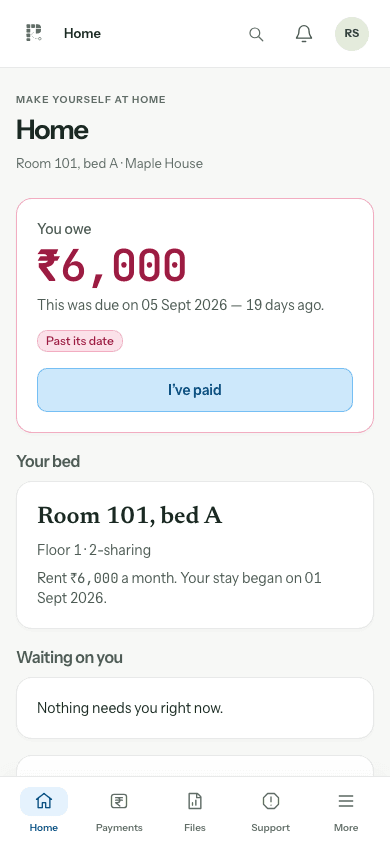Tap the app logo in top bar
Screen dimensions: 390x844
click(34, 33)
